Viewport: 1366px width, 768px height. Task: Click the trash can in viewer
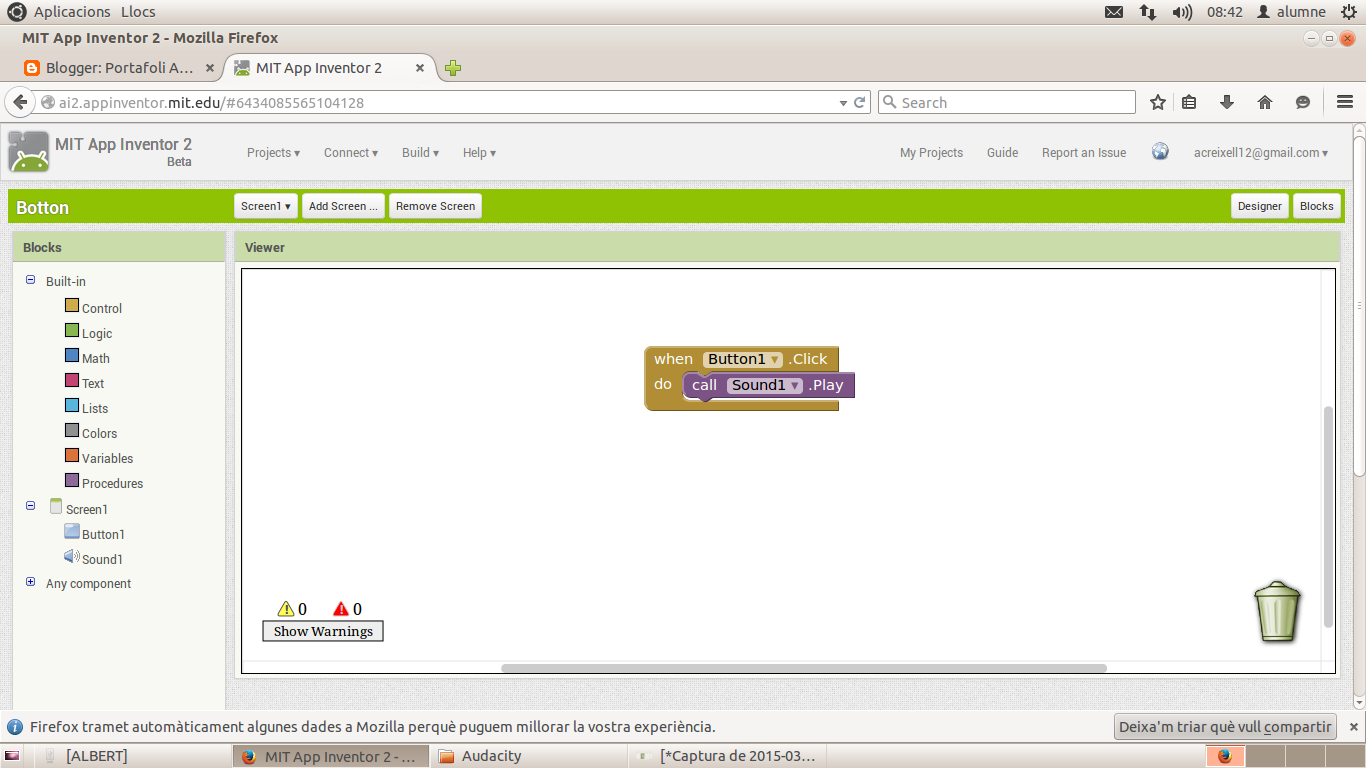click(x=1277, y=611)
